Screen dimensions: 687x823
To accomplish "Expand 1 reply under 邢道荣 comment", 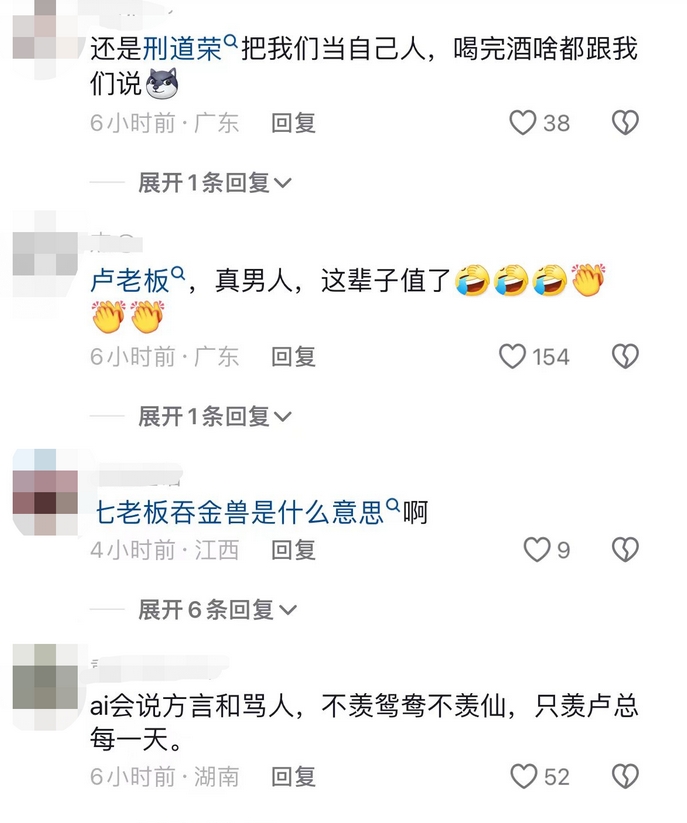I will [214, 183].
